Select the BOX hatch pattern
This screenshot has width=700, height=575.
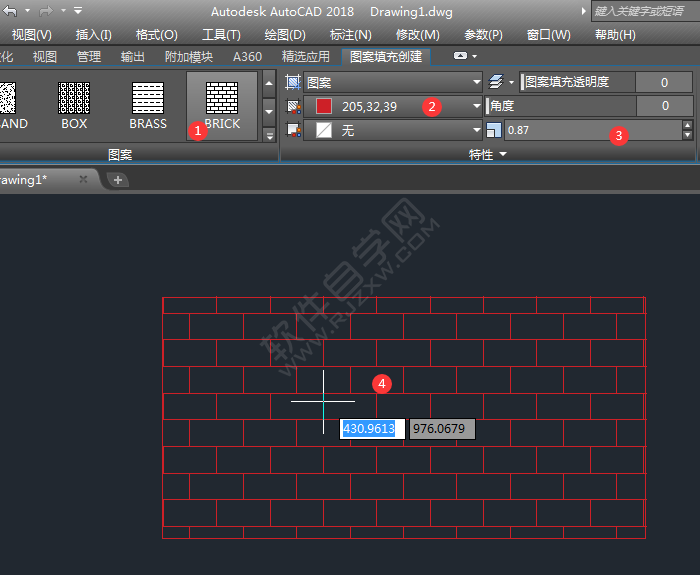74,106
